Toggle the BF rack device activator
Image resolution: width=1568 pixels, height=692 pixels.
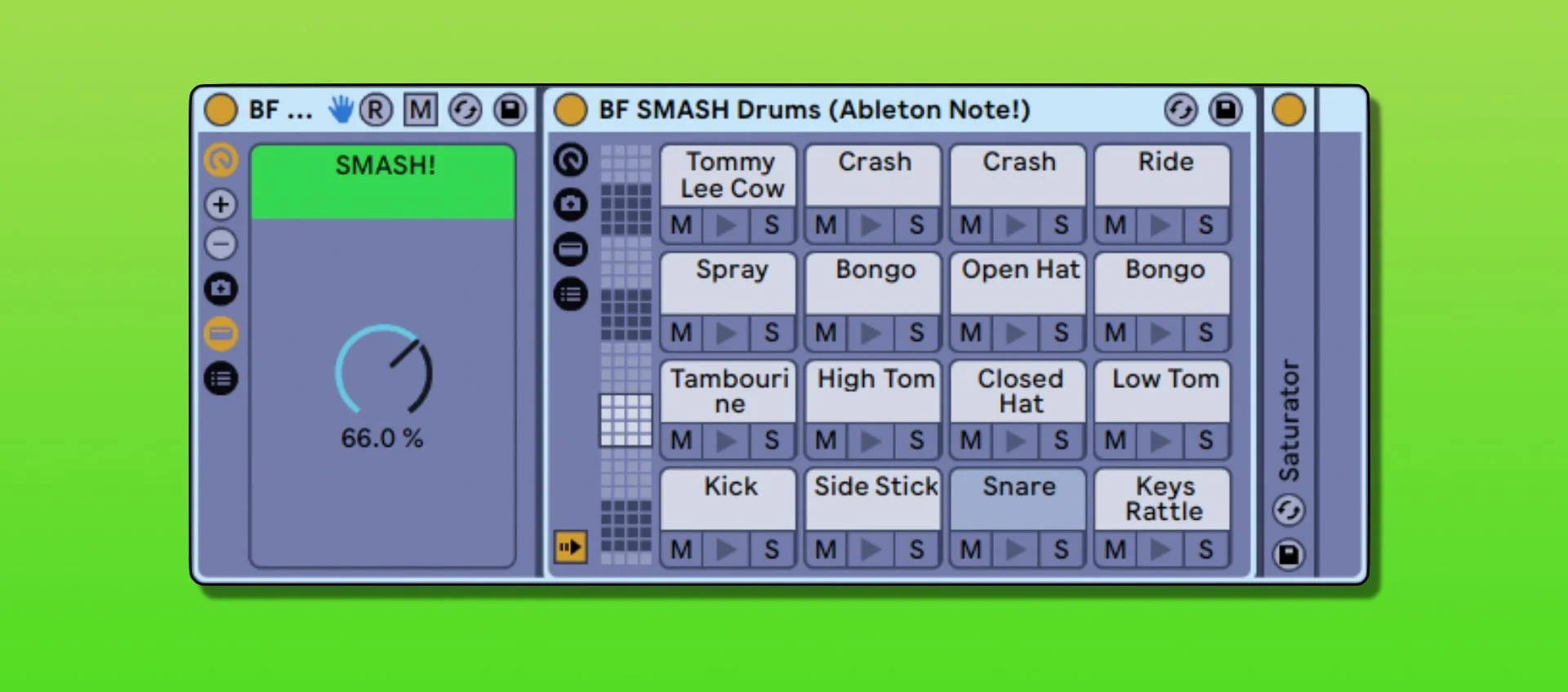coord(220,109)
